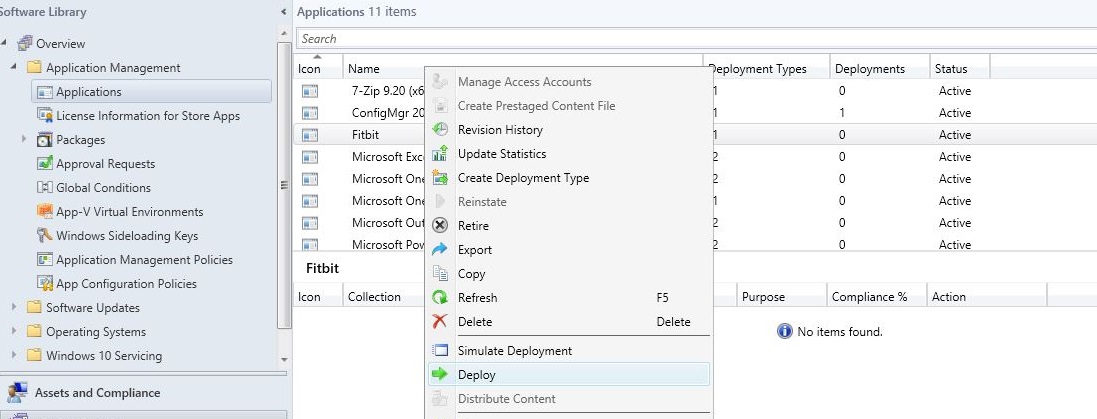Click Application Management Policies icon
Screen dimensions: 1097x419
(x=45, y=260)
